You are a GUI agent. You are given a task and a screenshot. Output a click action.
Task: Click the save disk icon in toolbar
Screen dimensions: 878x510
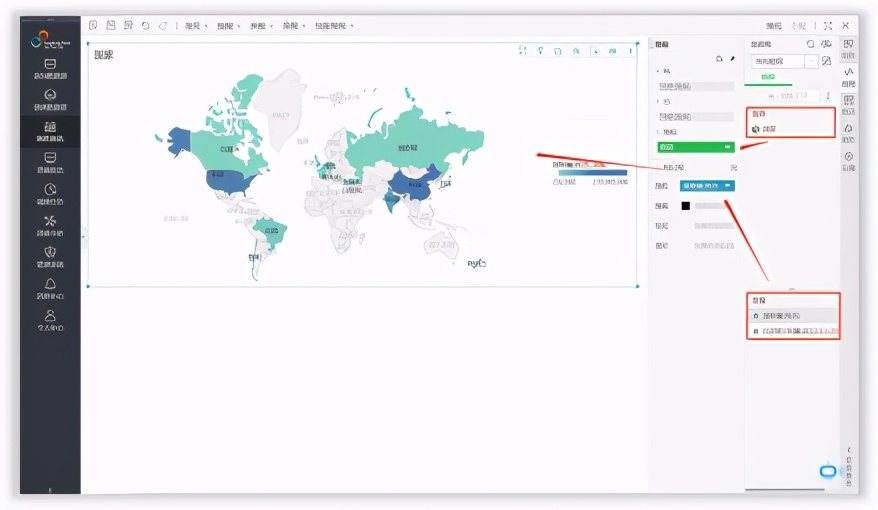coord(111,25)
